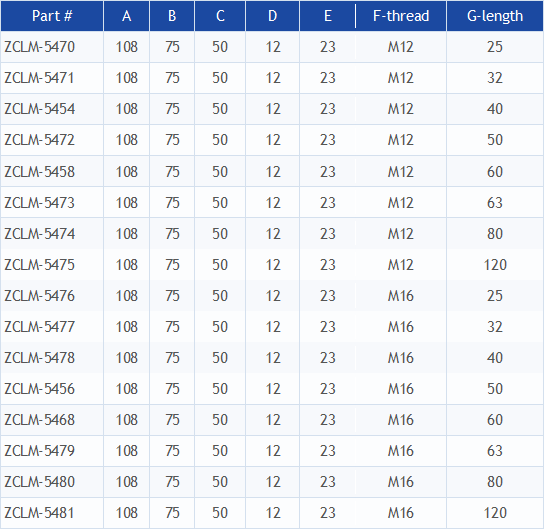The image size is (547, 532).
Task: Open part ZCLM-5476
Action: 39,296
